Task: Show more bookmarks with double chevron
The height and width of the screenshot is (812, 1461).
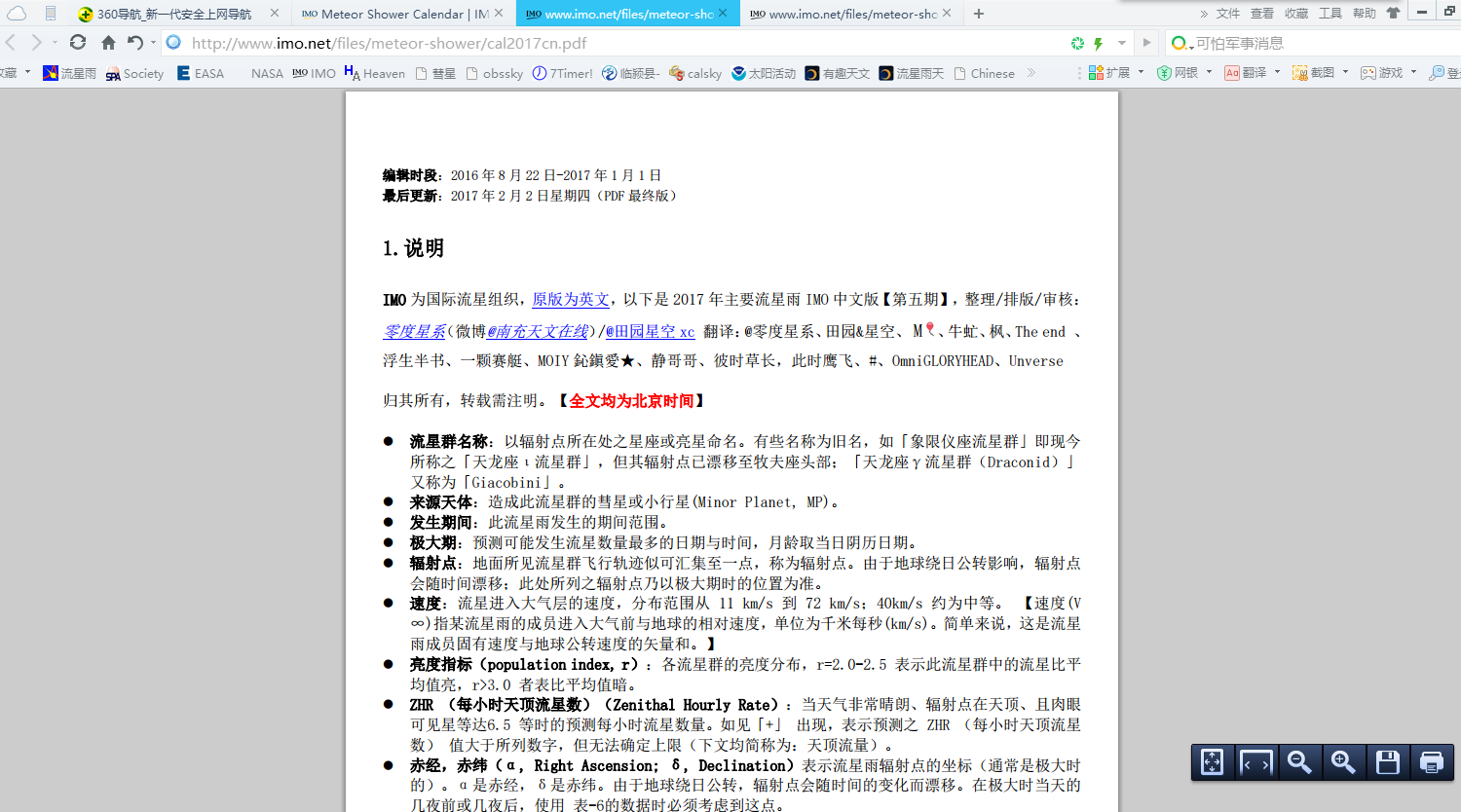Action: 1031,73
